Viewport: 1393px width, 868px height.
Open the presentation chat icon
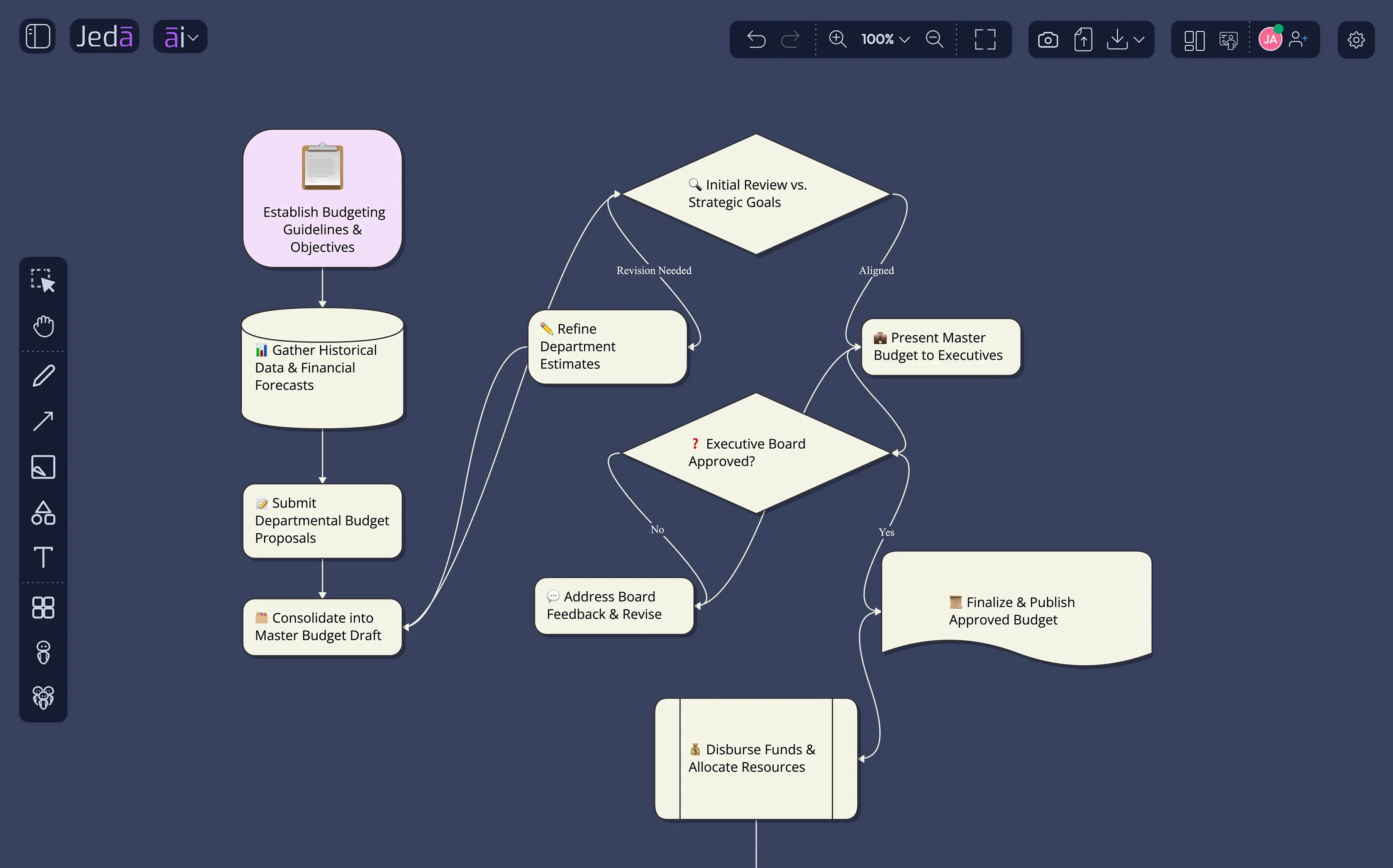tap(1228, 40)
